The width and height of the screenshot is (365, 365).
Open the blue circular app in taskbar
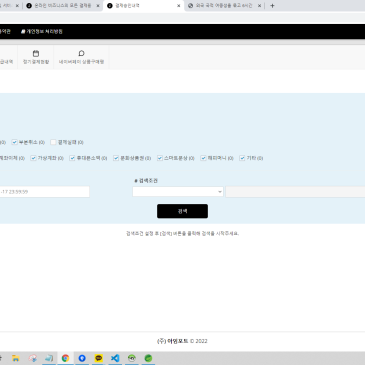82,358
